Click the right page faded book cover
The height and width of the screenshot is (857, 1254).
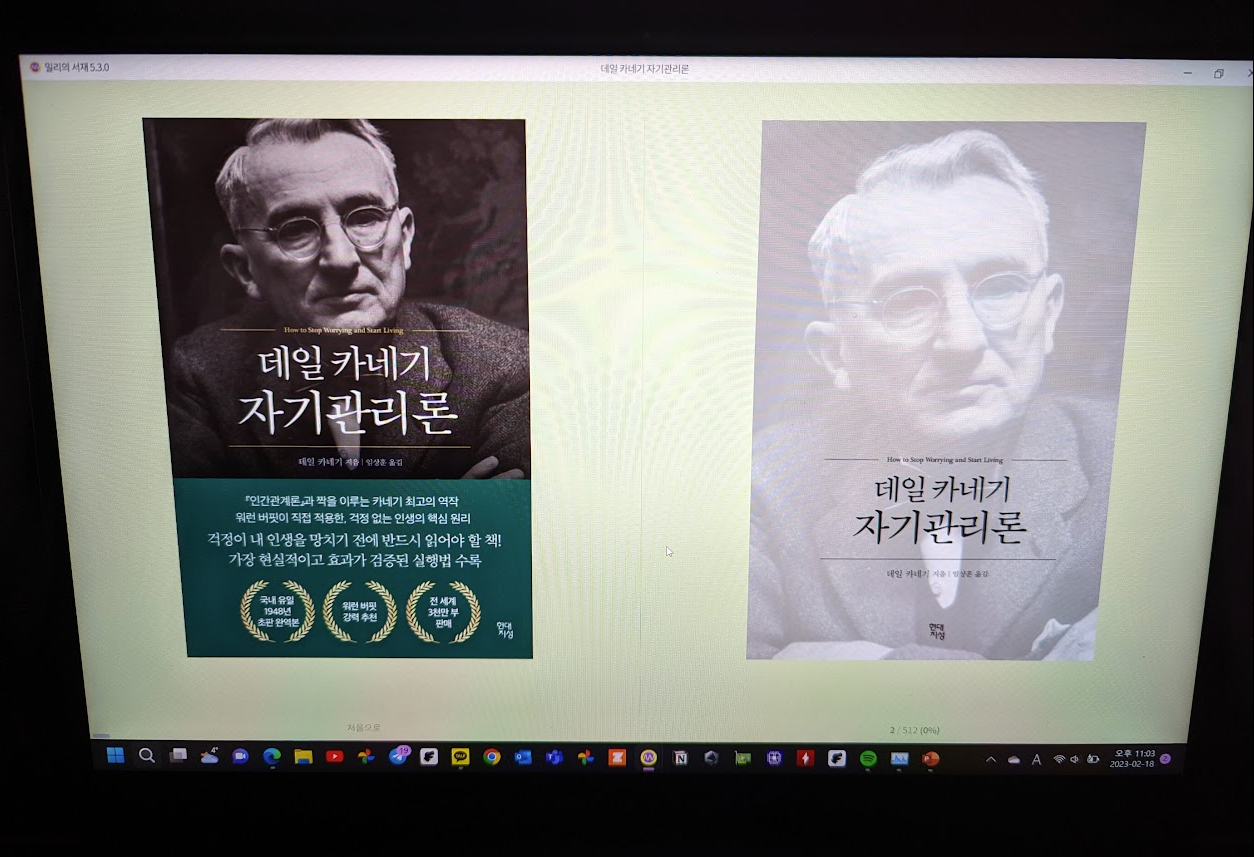(945, 390)
